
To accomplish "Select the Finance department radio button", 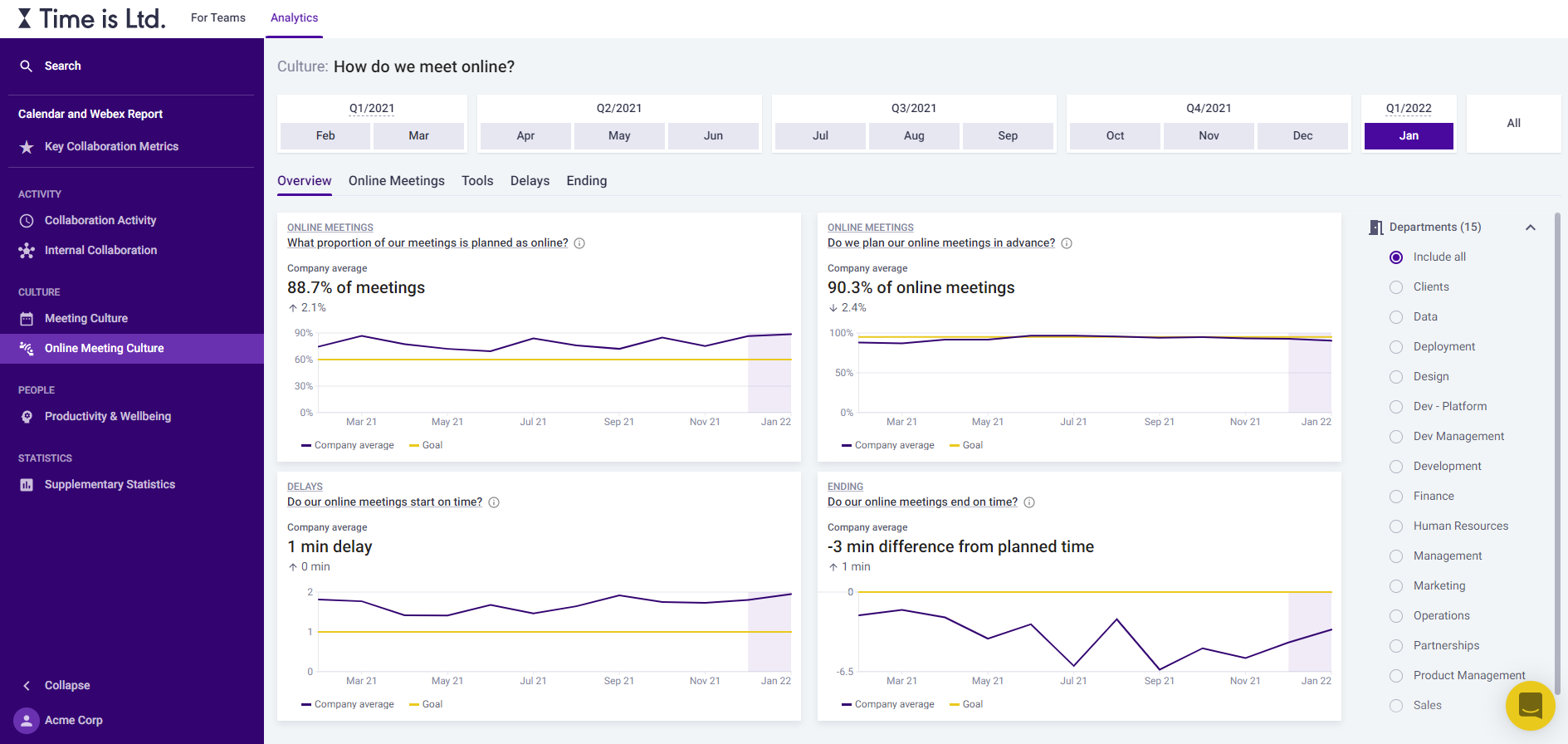I will pos(1396,497).
